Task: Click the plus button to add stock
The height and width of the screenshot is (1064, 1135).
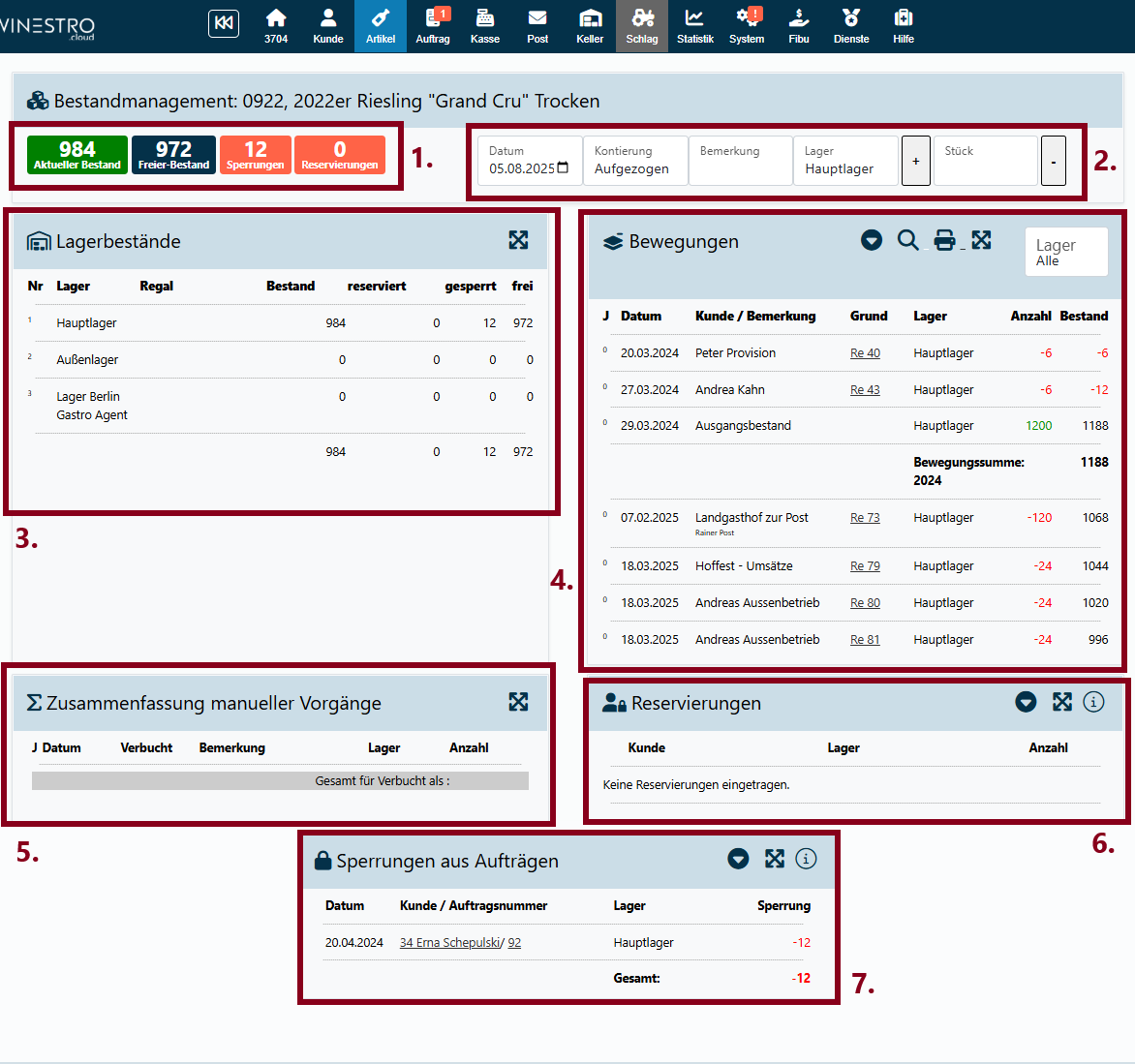Action: pyautogui.click(x=916, y=161)
